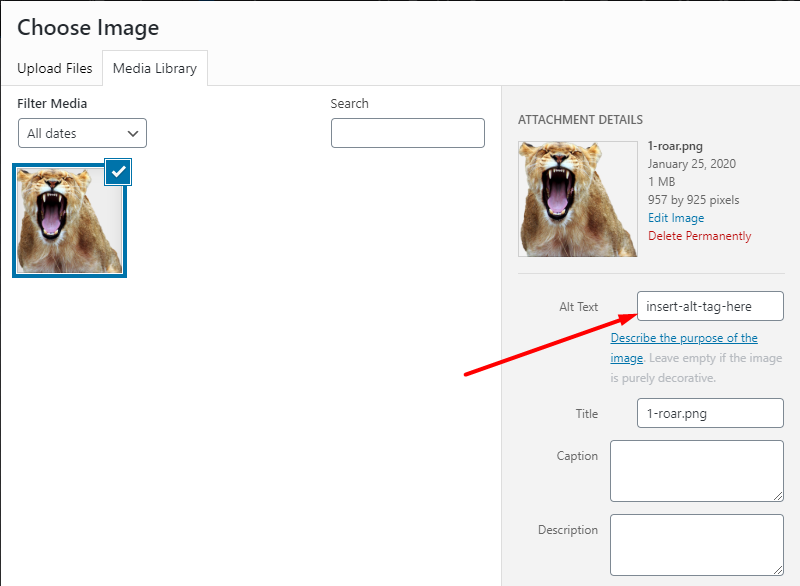Select the Media Library tab
Screen dimensions: 800x586
[x=155, y=68]
